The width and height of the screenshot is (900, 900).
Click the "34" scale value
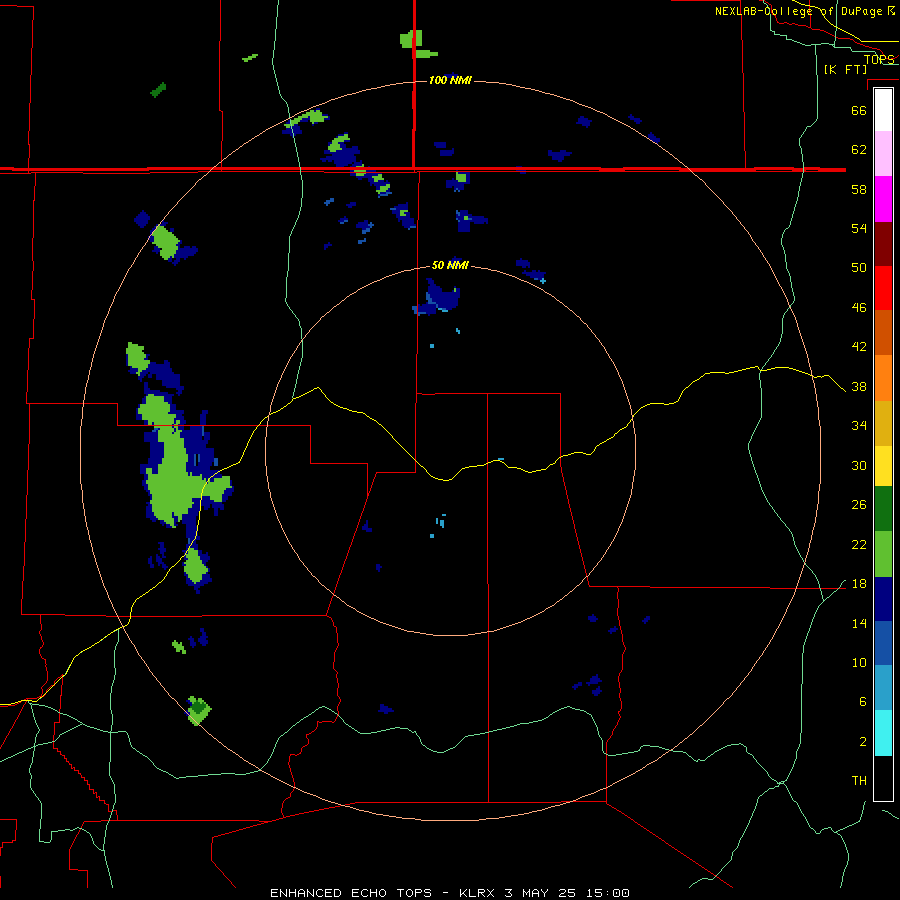[x=859, y=425]
